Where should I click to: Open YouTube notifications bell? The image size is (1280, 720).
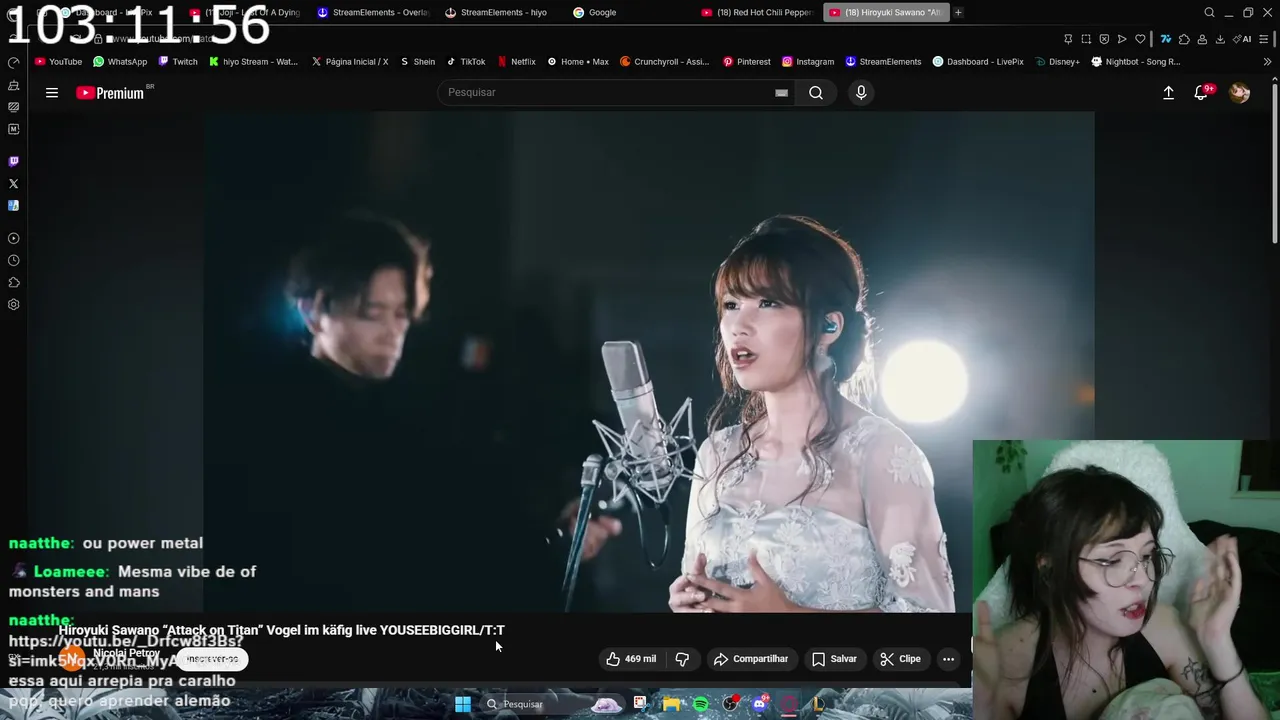[1201, 93]
